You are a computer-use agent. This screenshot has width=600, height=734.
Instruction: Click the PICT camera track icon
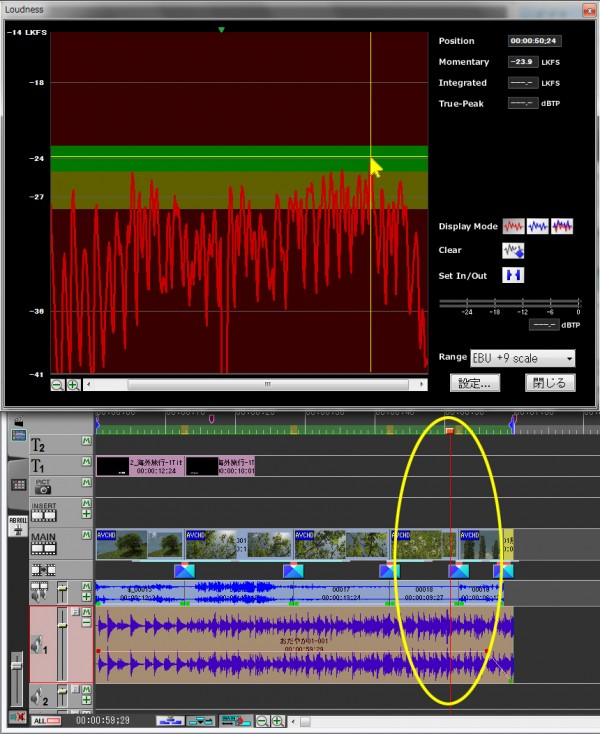coord(43,487)
